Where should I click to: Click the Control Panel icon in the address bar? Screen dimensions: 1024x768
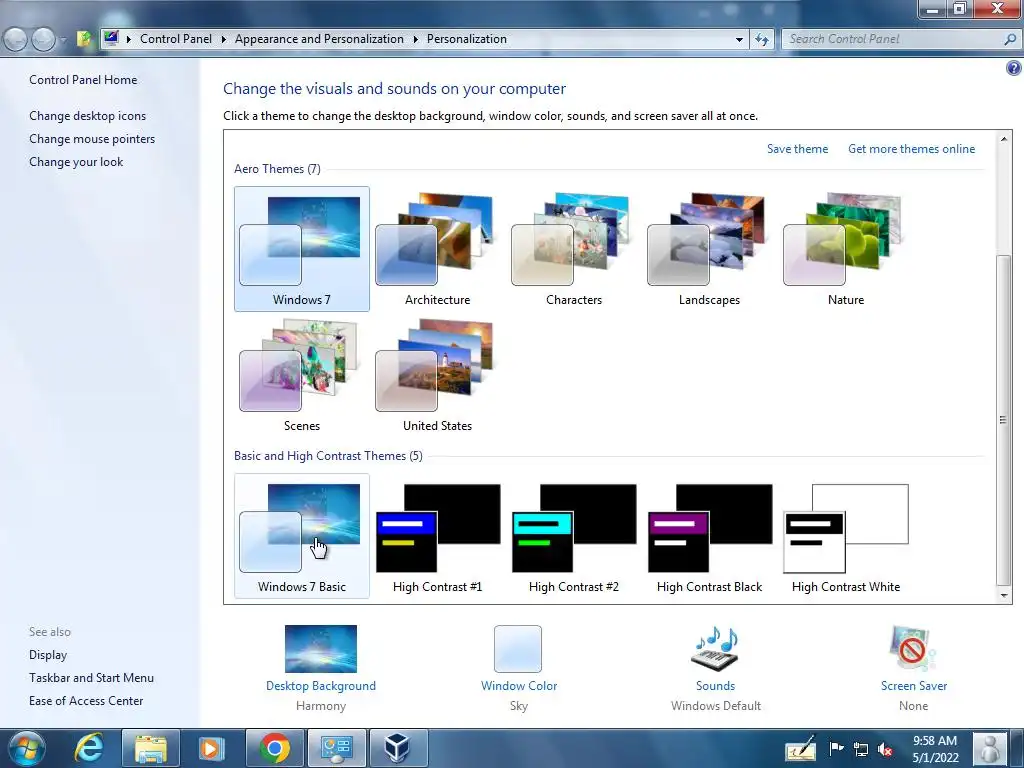click(x=111, y=39)
